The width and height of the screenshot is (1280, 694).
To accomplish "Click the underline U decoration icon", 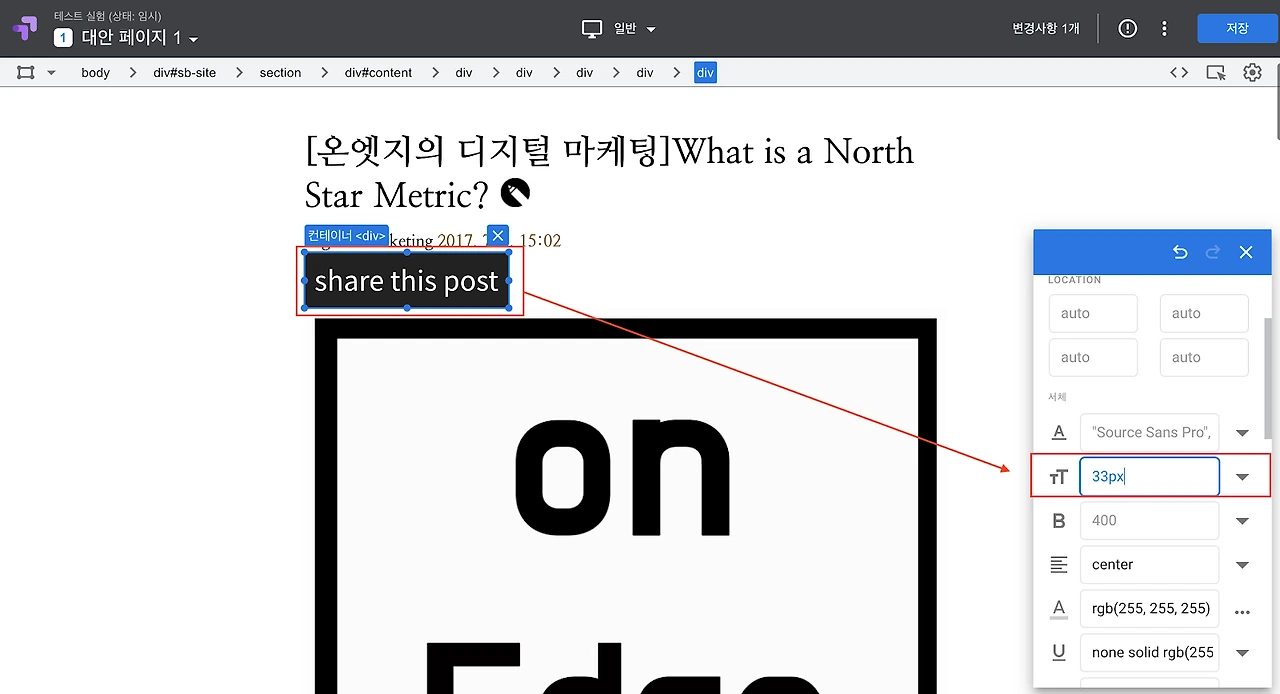I will click(x=1058, y=653).
